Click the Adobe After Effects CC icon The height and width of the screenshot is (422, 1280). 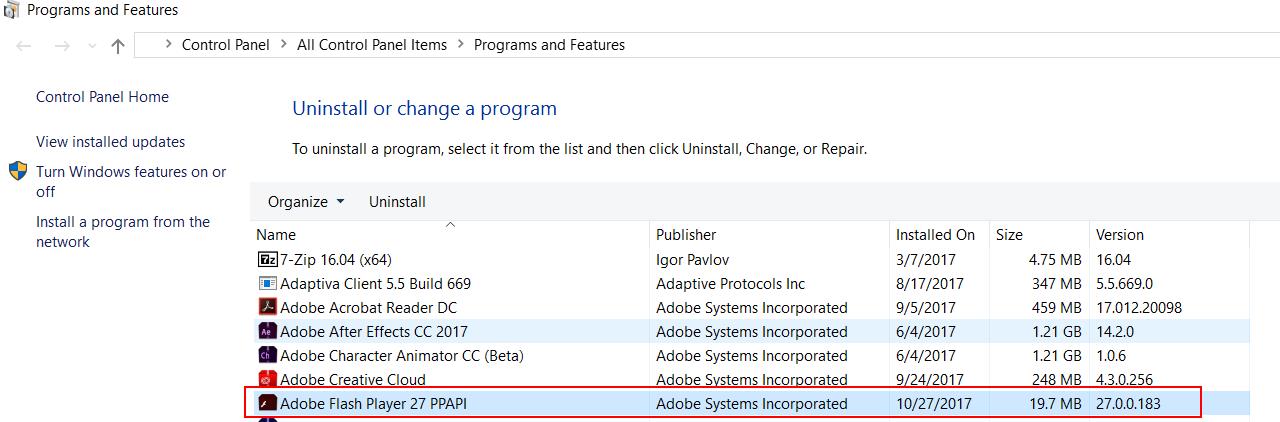(267, 331)
